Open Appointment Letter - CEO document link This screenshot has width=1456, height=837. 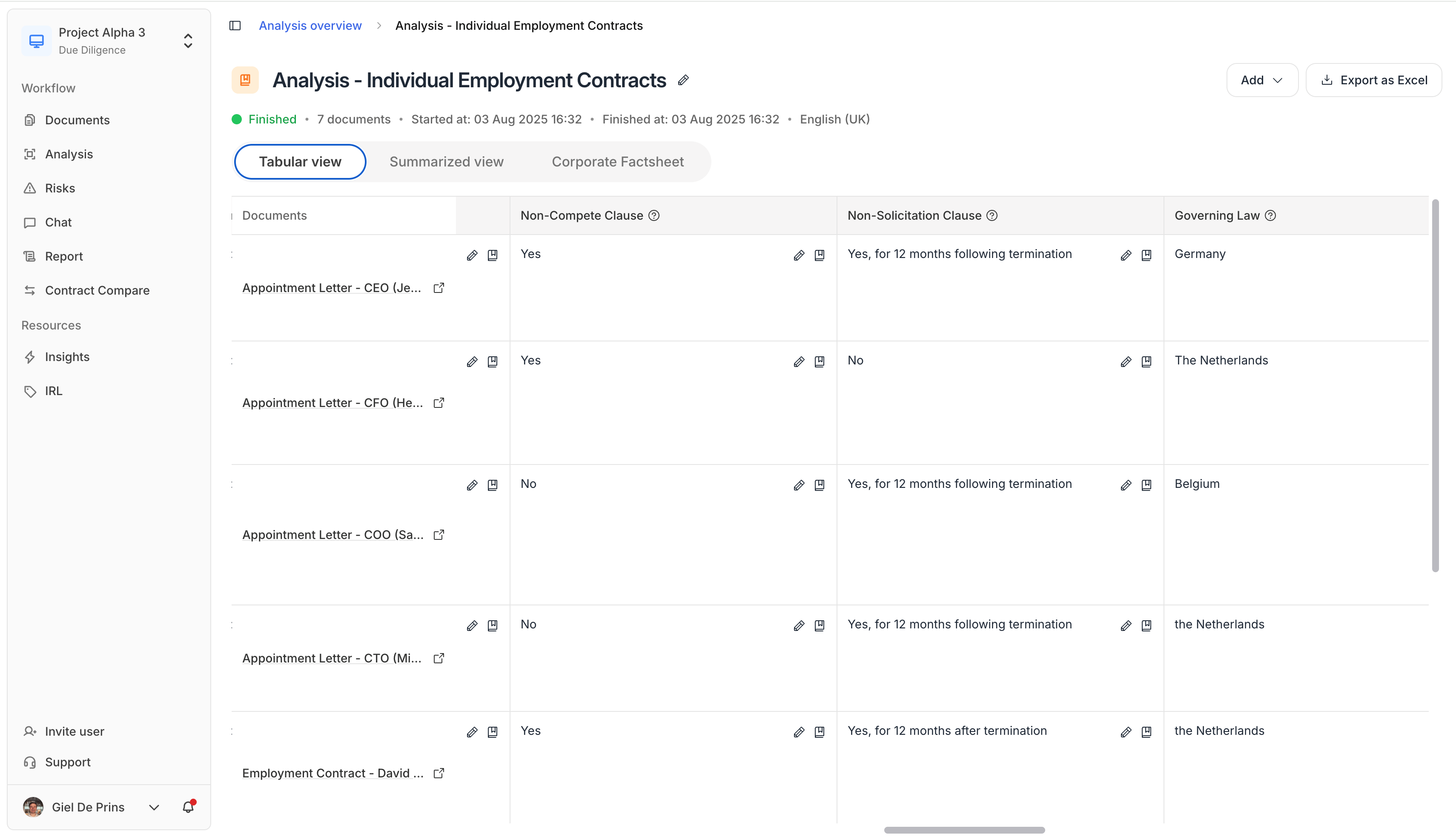point(332,288)
